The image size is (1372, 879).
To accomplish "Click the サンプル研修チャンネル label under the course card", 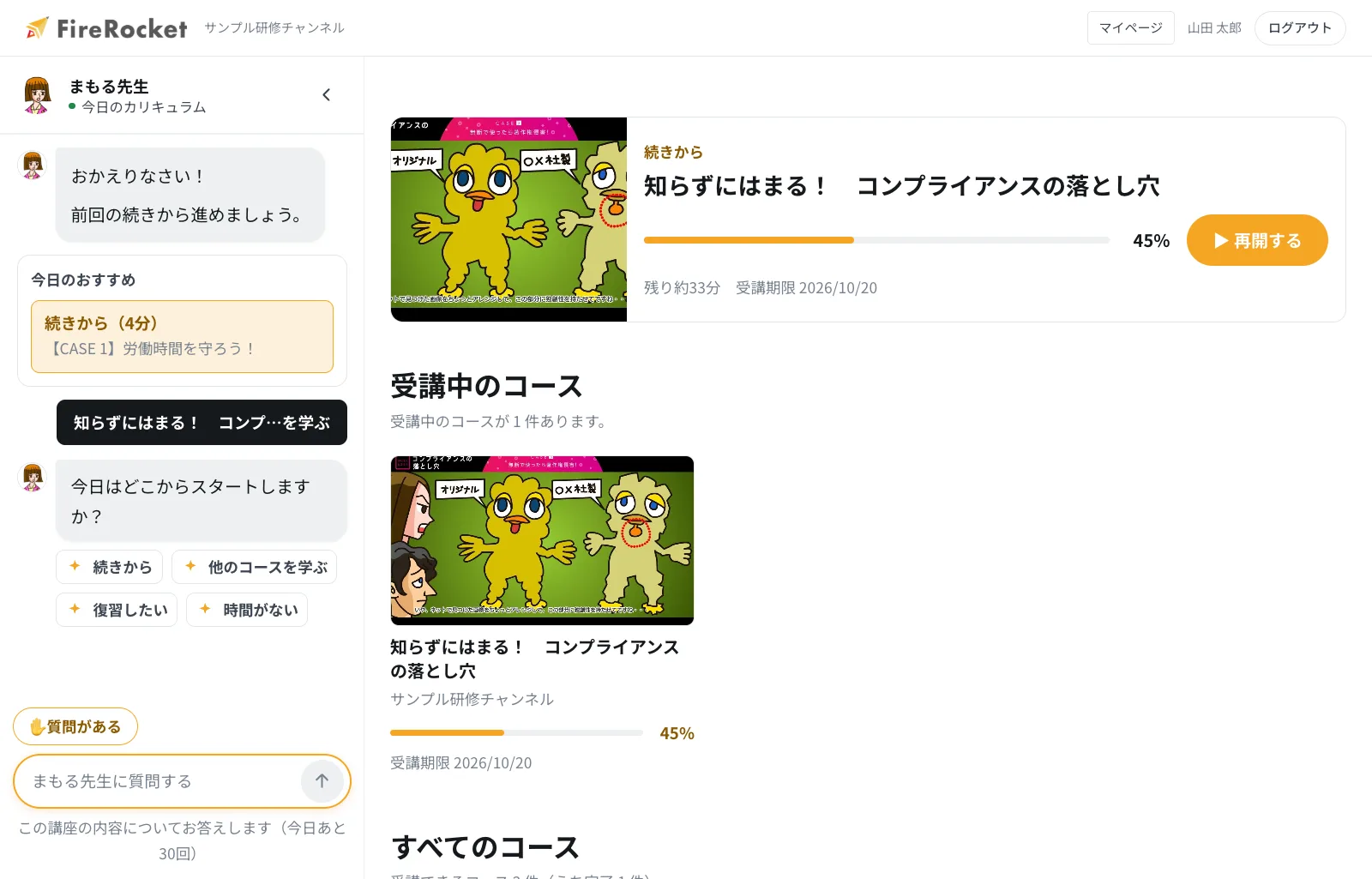I will point(472,699).
